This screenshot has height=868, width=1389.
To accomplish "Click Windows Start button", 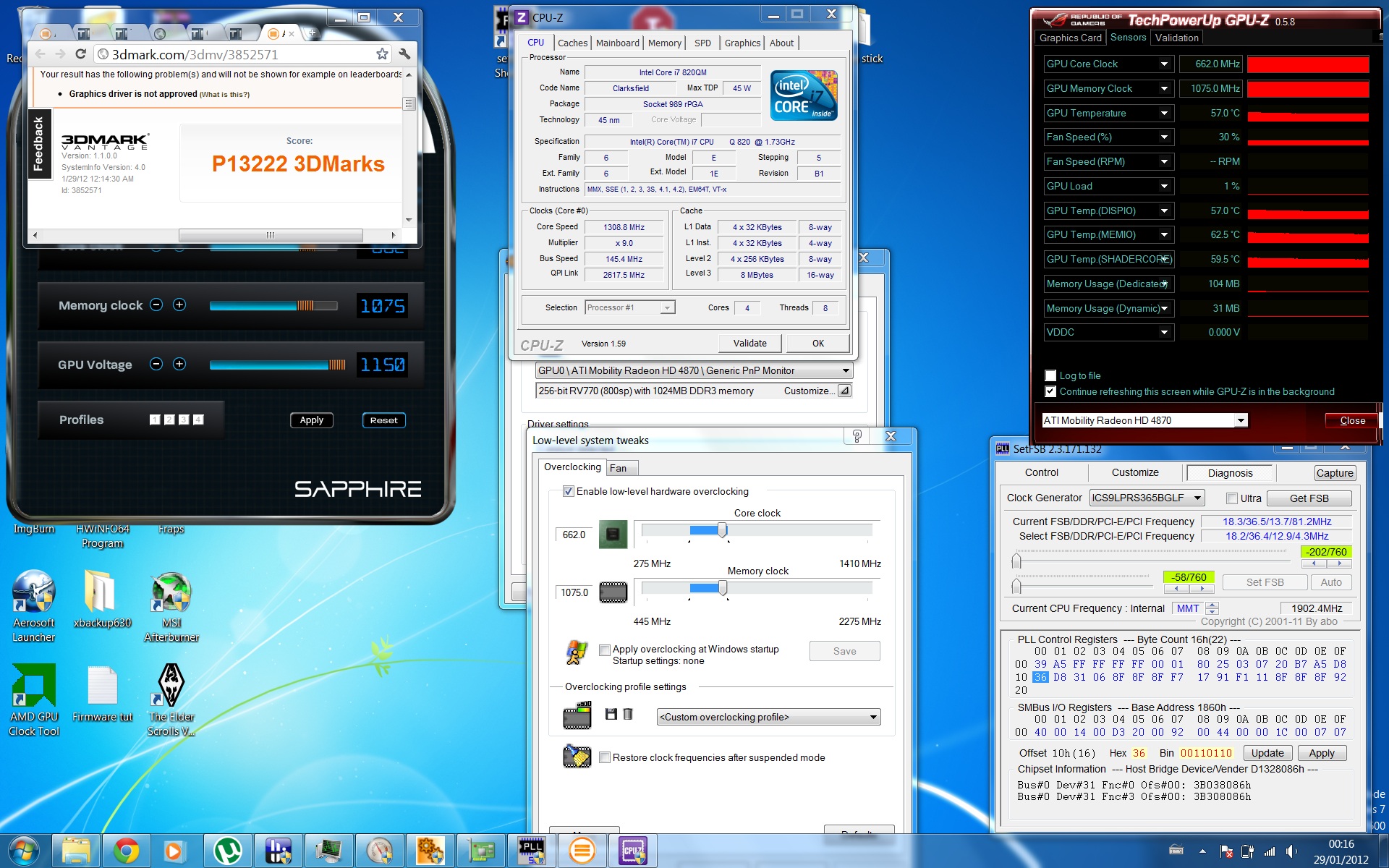I will tap(24, 851).
